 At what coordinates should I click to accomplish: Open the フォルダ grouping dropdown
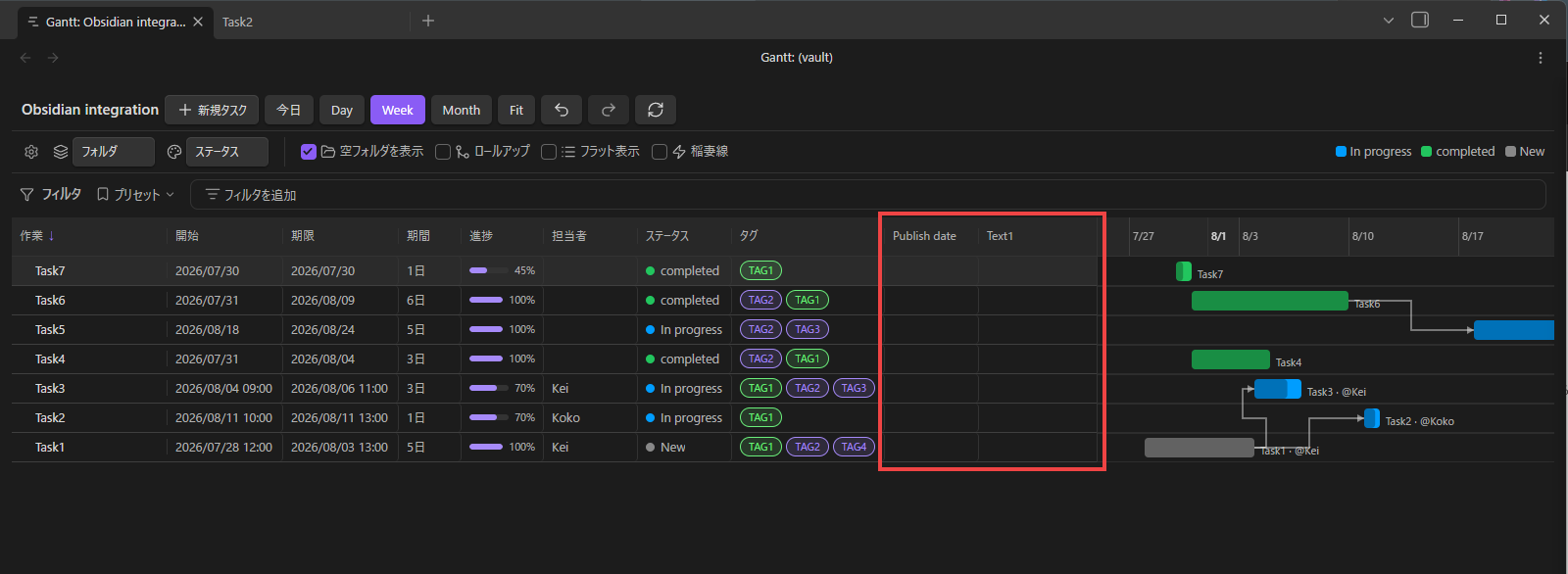click(x=114, y=152)
